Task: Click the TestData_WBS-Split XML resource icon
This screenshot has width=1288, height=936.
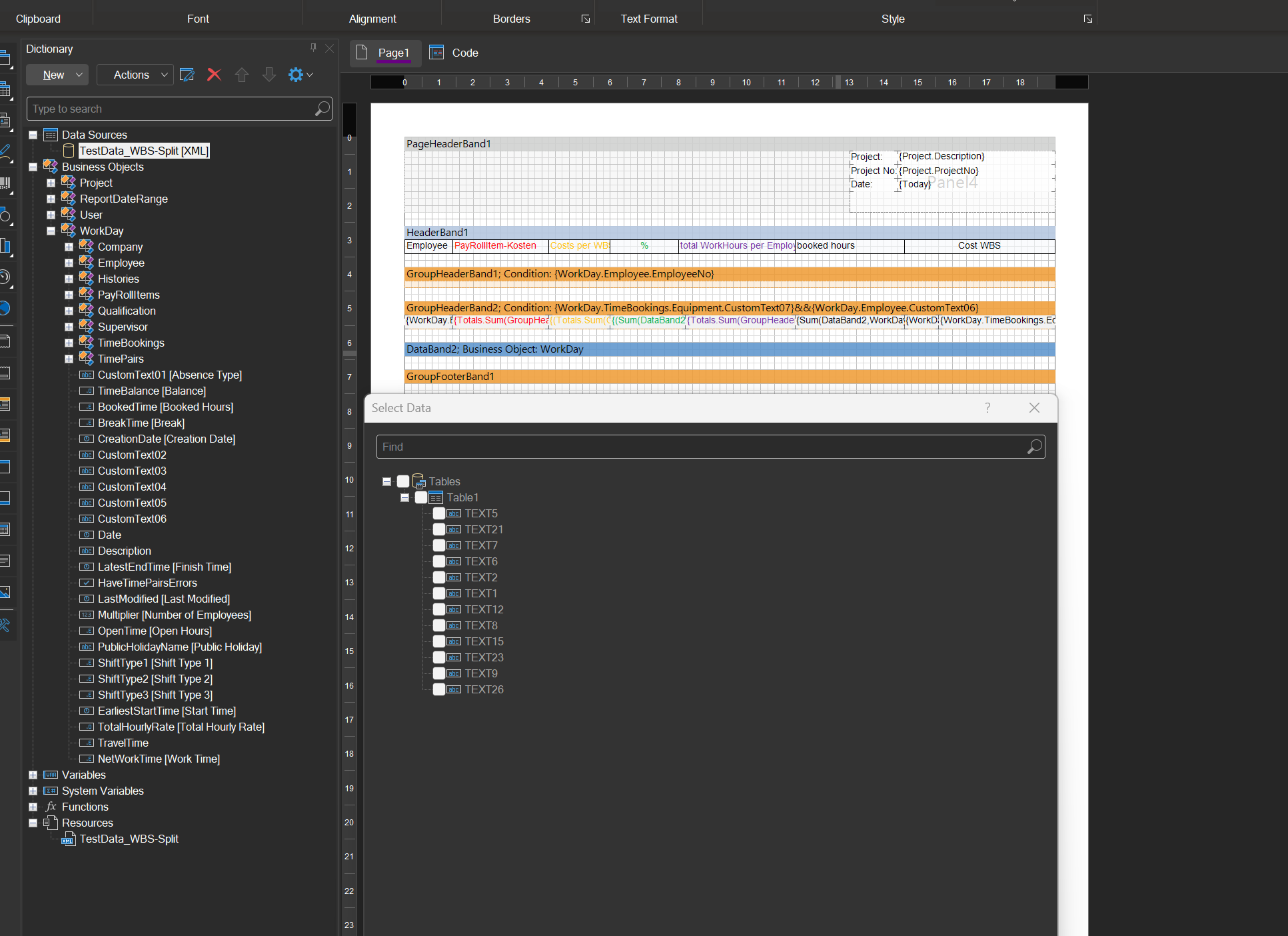Action: click(68, 839)
